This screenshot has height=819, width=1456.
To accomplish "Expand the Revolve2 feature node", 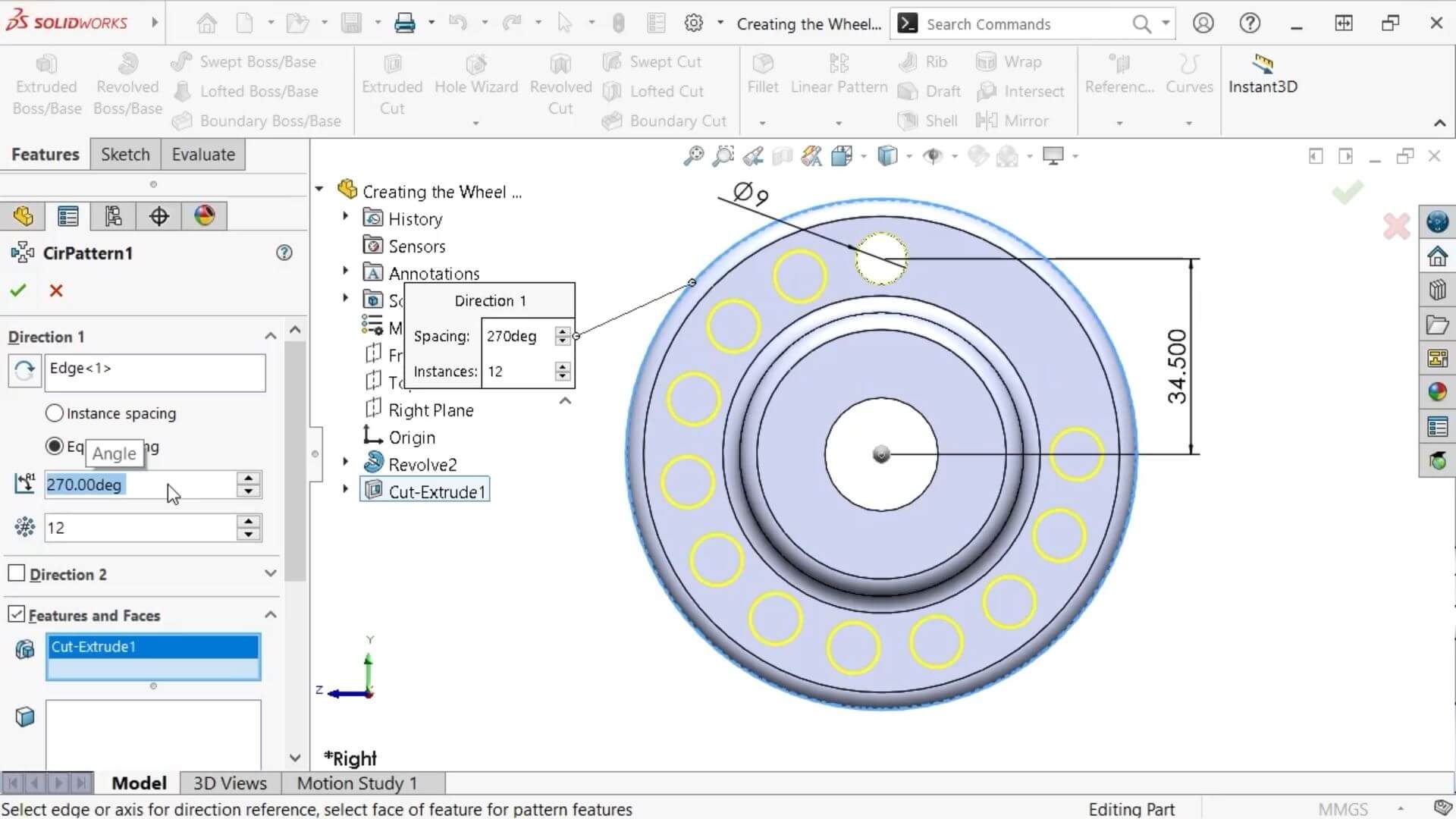I will pyautogui.click(x=346, y=462).
